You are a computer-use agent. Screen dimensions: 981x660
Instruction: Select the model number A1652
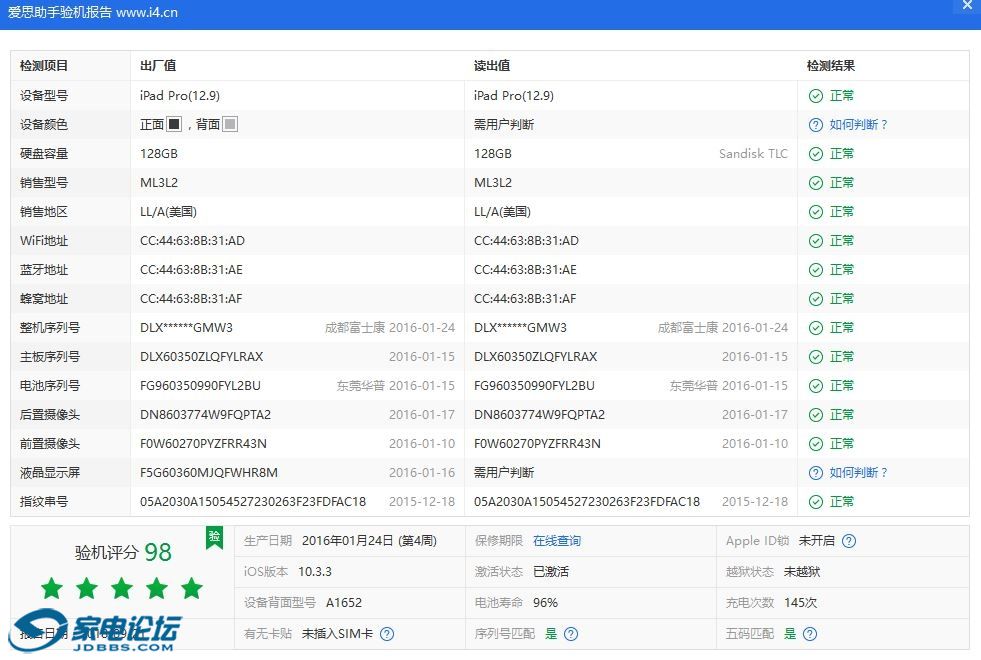pos(344,602)
